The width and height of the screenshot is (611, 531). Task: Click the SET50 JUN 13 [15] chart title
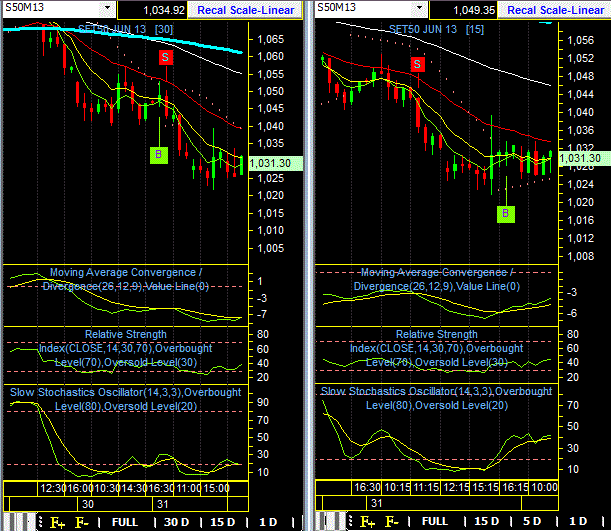tap(436, 29)
